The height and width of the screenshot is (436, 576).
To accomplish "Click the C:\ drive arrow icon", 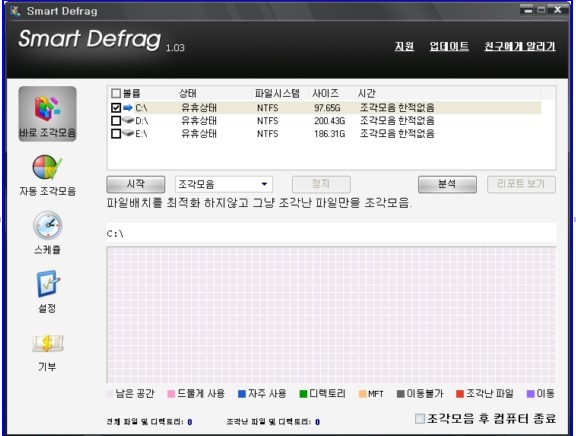I will pyautogui.click(x=127, y=108).
